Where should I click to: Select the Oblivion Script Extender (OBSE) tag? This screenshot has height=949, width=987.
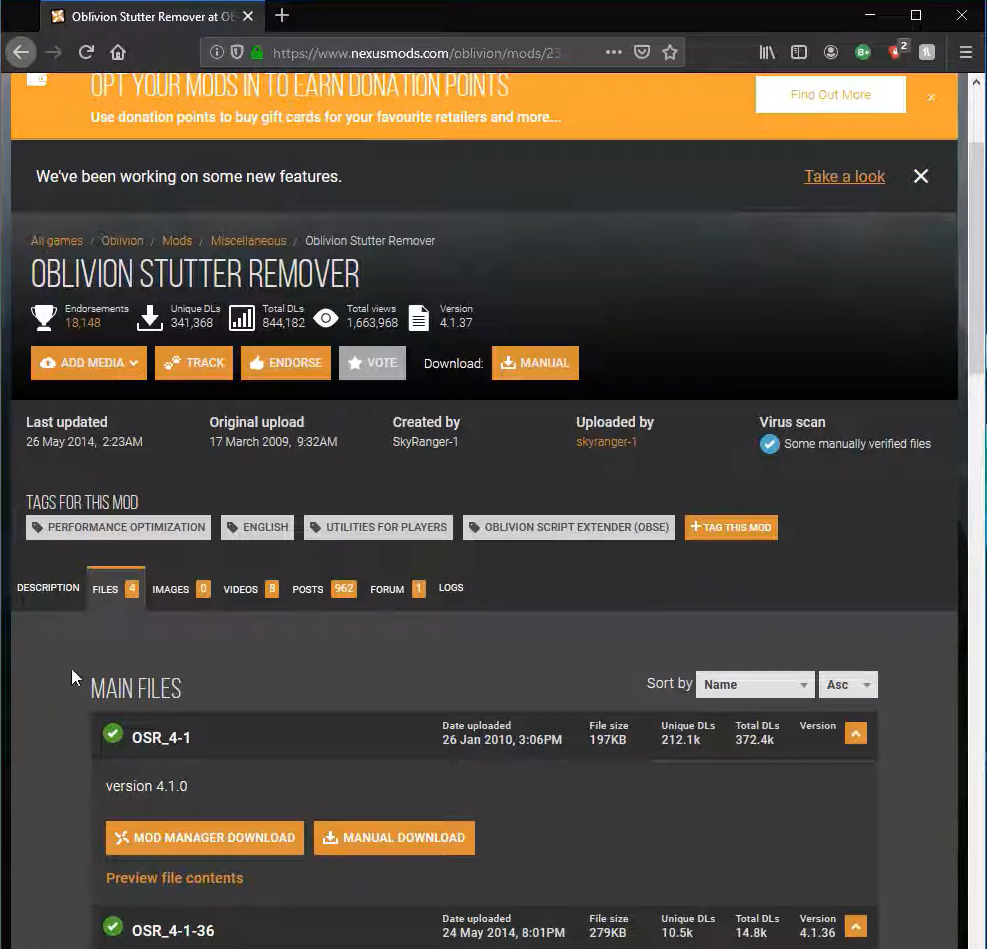pyautogui.click(x=568, y=527)
